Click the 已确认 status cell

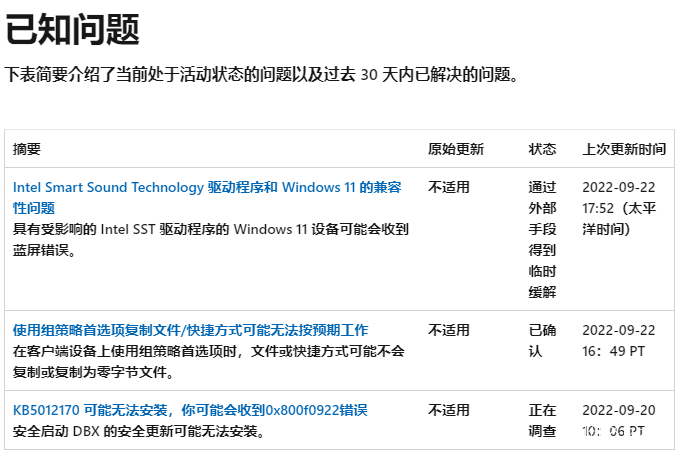(542, 340)
